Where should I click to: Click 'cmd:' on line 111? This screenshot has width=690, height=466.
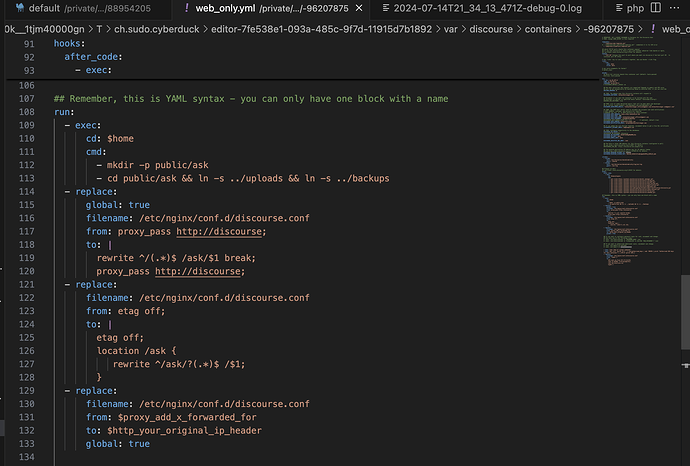(x=96, y=152)
